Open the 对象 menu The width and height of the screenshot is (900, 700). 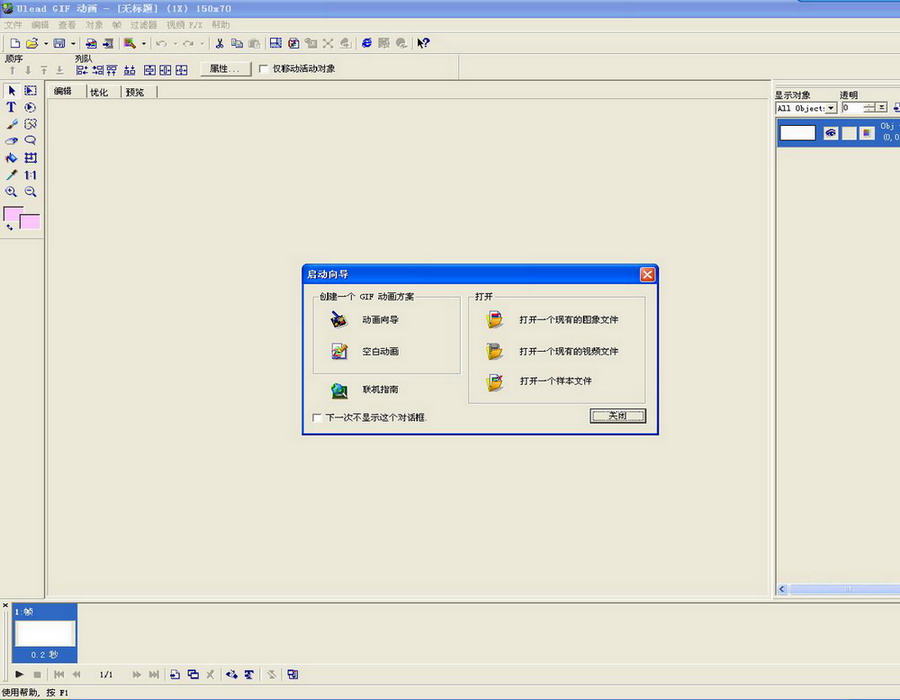click(x=94, y=25)
